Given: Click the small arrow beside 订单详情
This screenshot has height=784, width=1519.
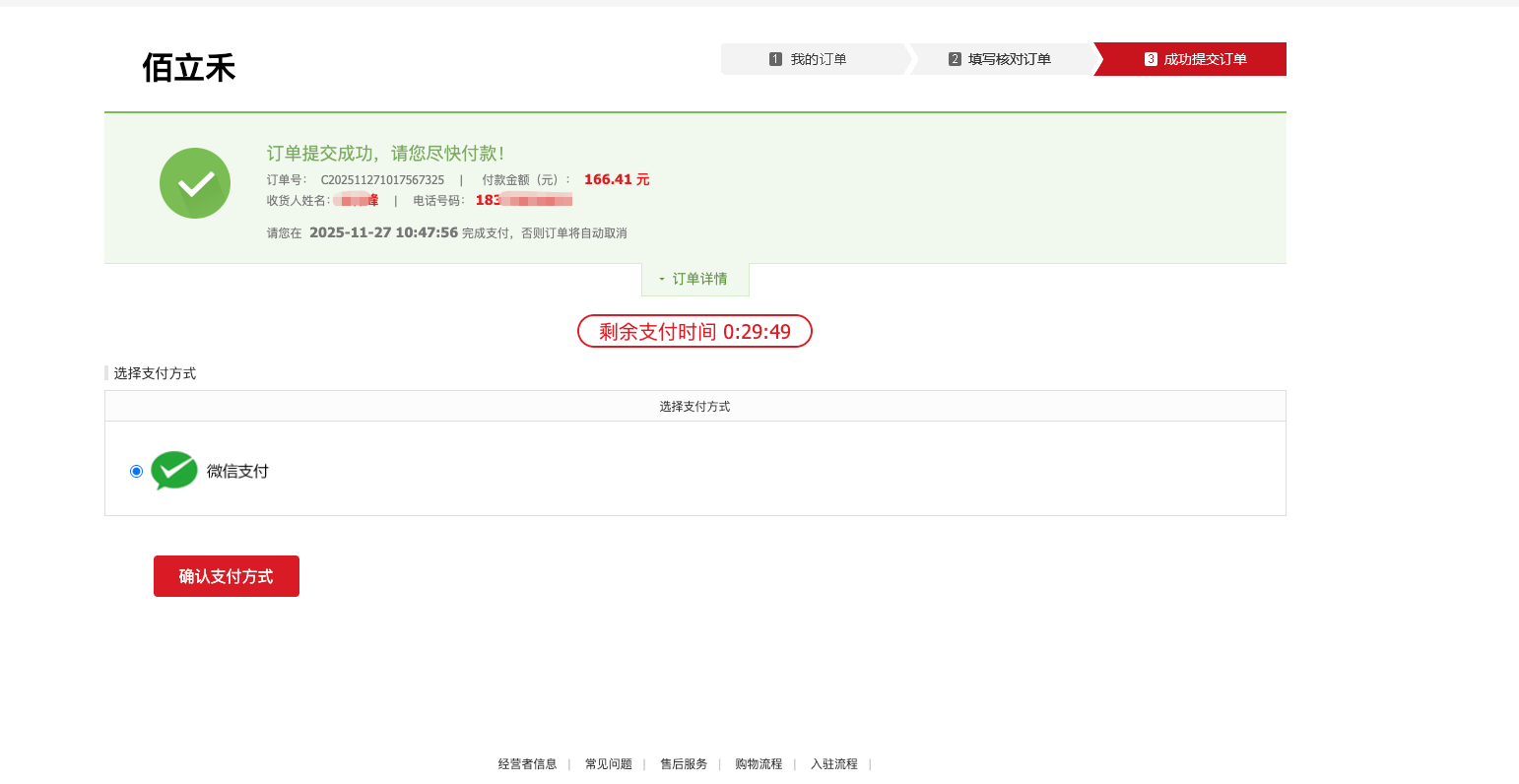Looking at the screenshot, I should (x=662, y=280).
